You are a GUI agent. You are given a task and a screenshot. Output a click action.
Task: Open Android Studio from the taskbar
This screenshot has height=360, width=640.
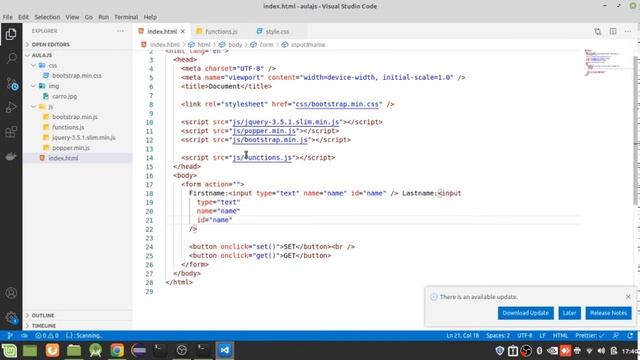point(96,351)
